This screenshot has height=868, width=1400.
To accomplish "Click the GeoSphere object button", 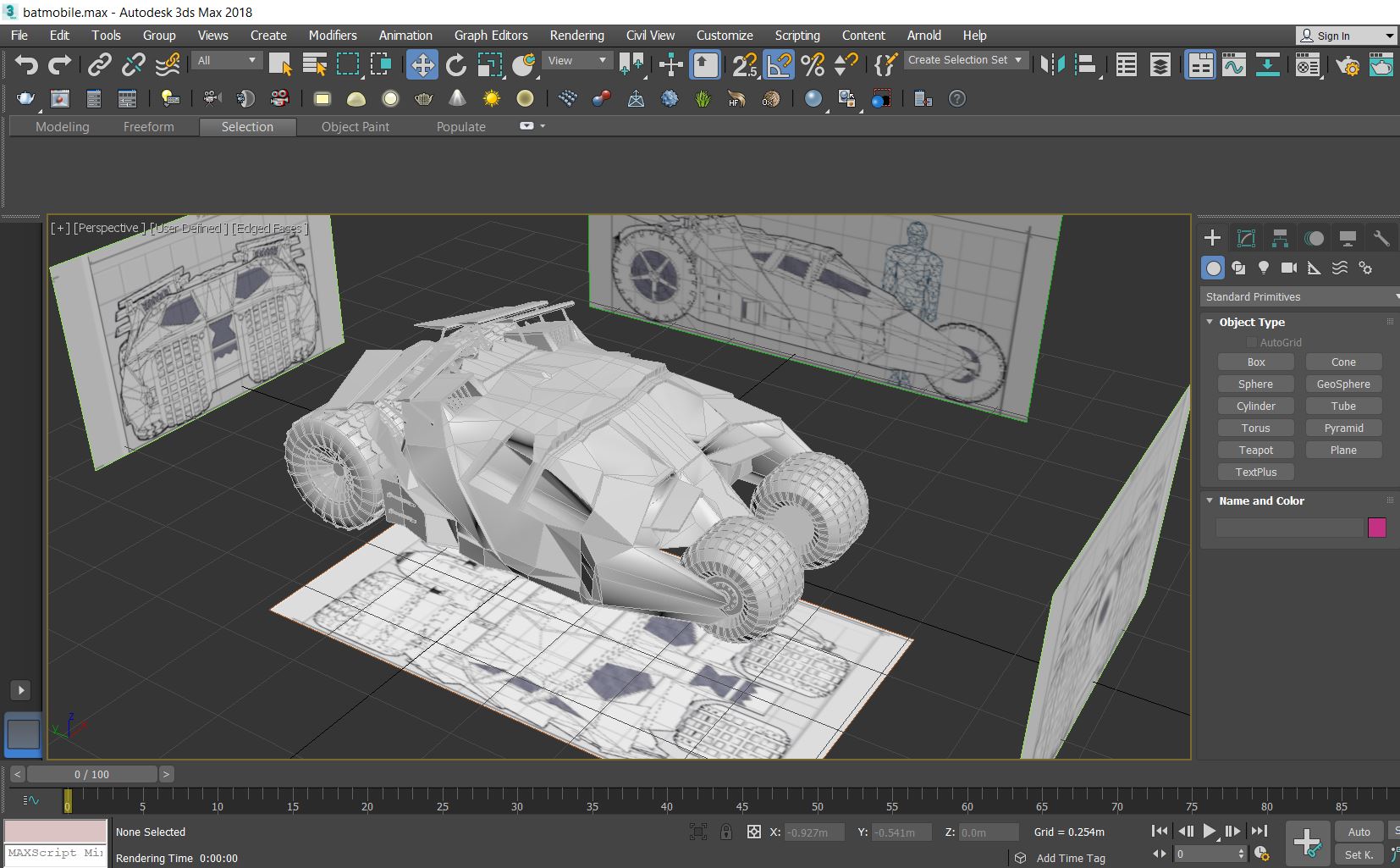I will (1343, 384).
